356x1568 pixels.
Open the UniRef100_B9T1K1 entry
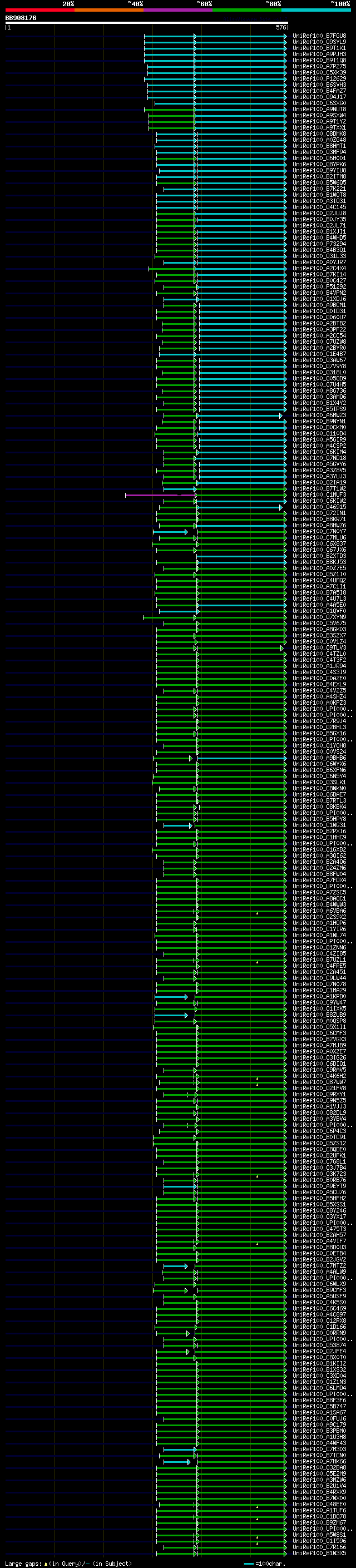tap(319, 48)
